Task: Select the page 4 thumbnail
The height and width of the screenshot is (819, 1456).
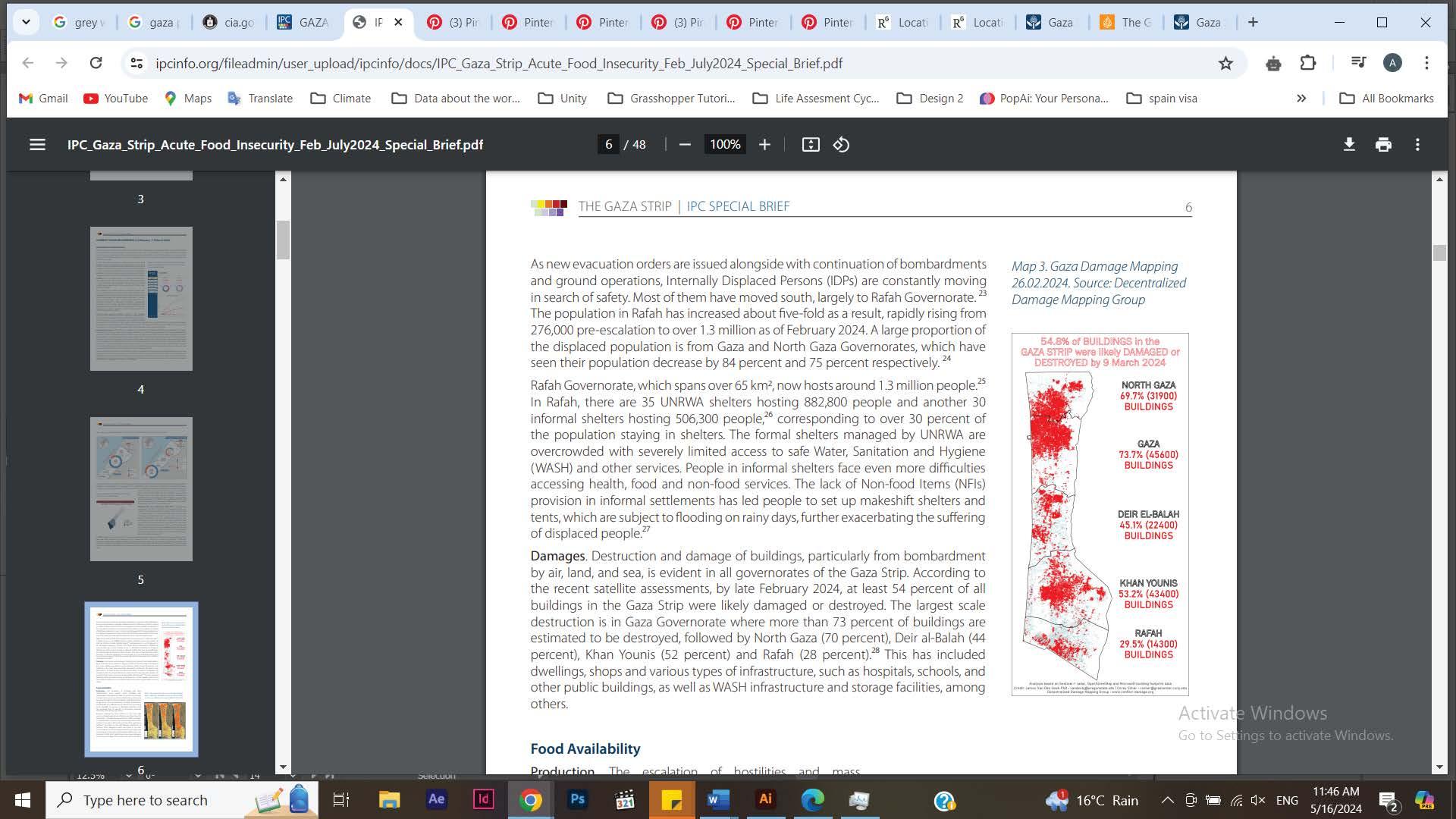Action: point(141,299)
